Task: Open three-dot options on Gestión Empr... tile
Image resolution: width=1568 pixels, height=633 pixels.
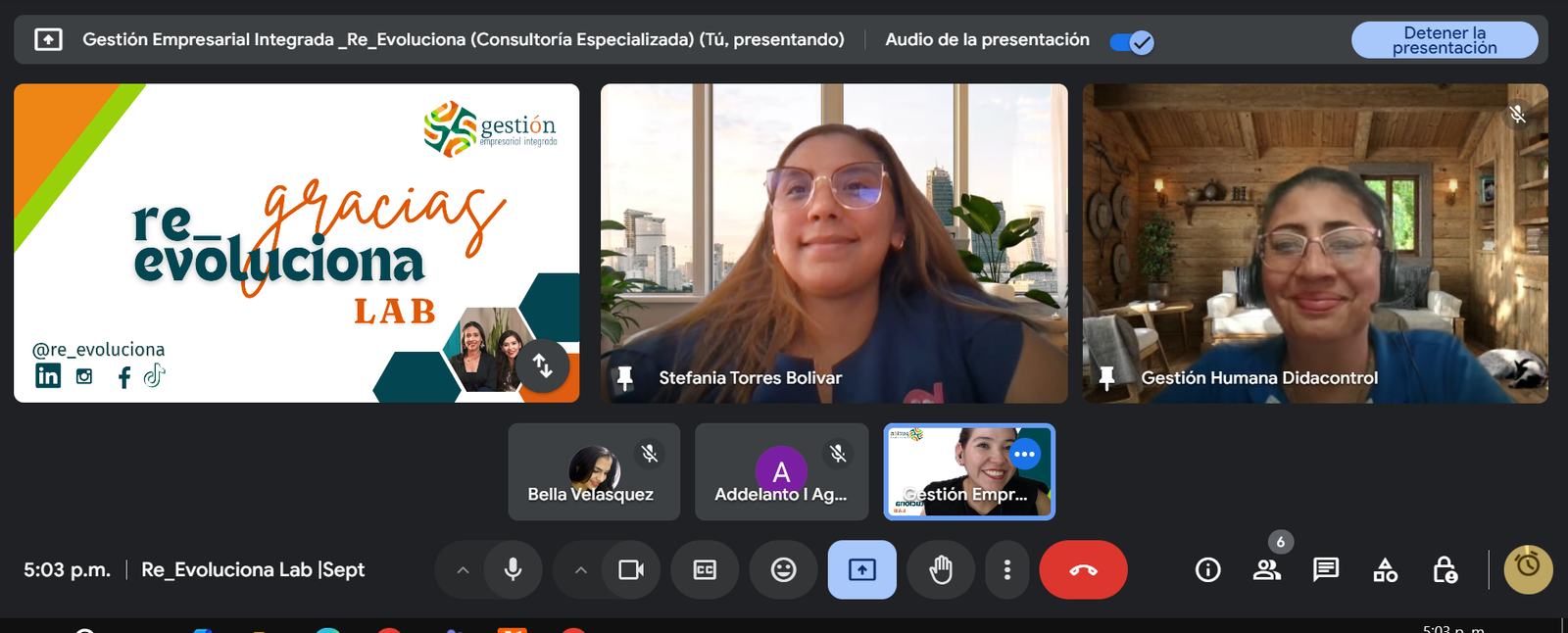Action: [x=1025, y=454]
